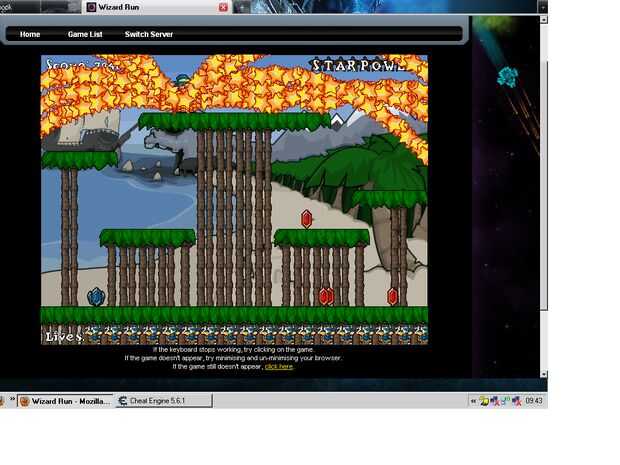
Task: Click the Lives label in game
Action: (64, 337)
